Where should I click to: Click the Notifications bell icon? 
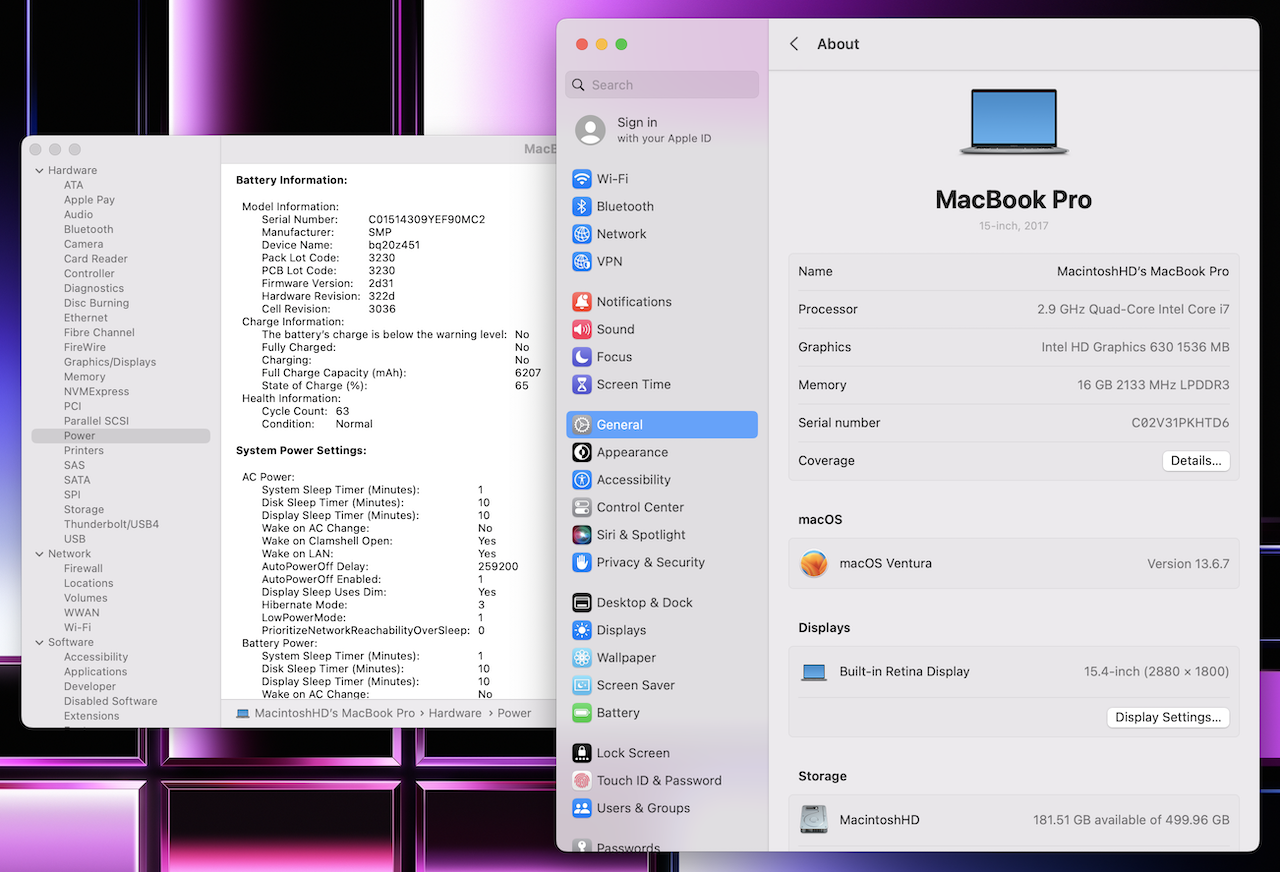pos(582,302)
